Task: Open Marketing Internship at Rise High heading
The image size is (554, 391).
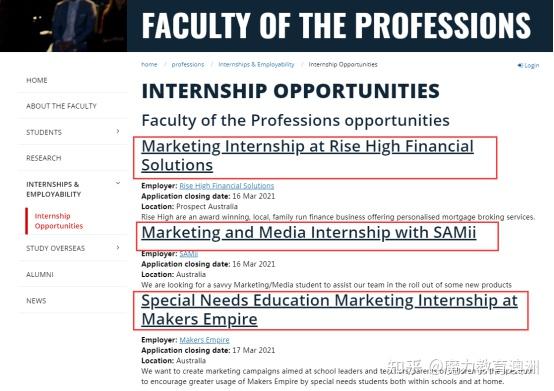Action: [307, 156]
